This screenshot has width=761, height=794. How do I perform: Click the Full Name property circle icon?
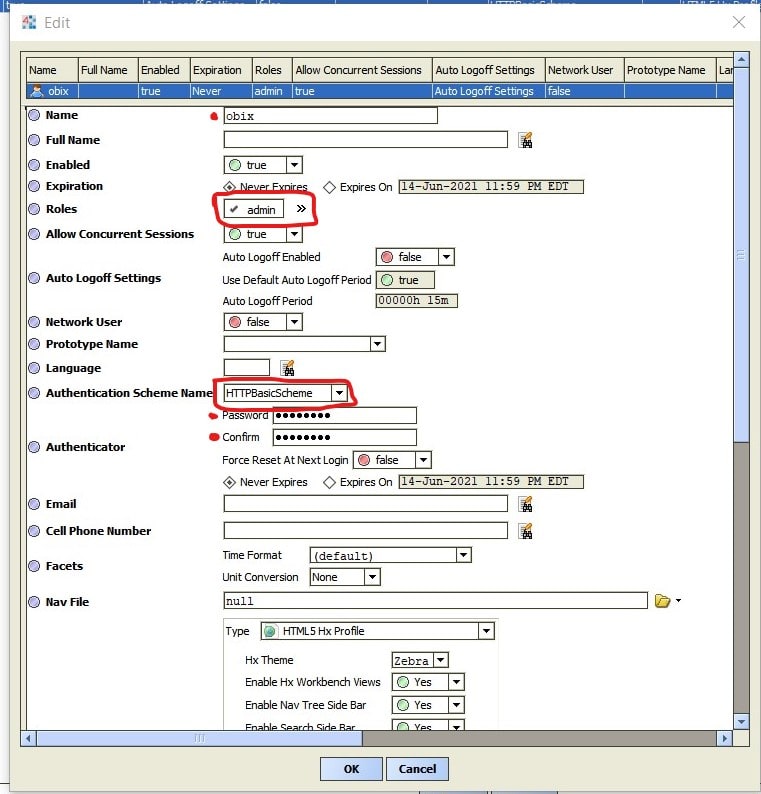[x=34, y=140]
